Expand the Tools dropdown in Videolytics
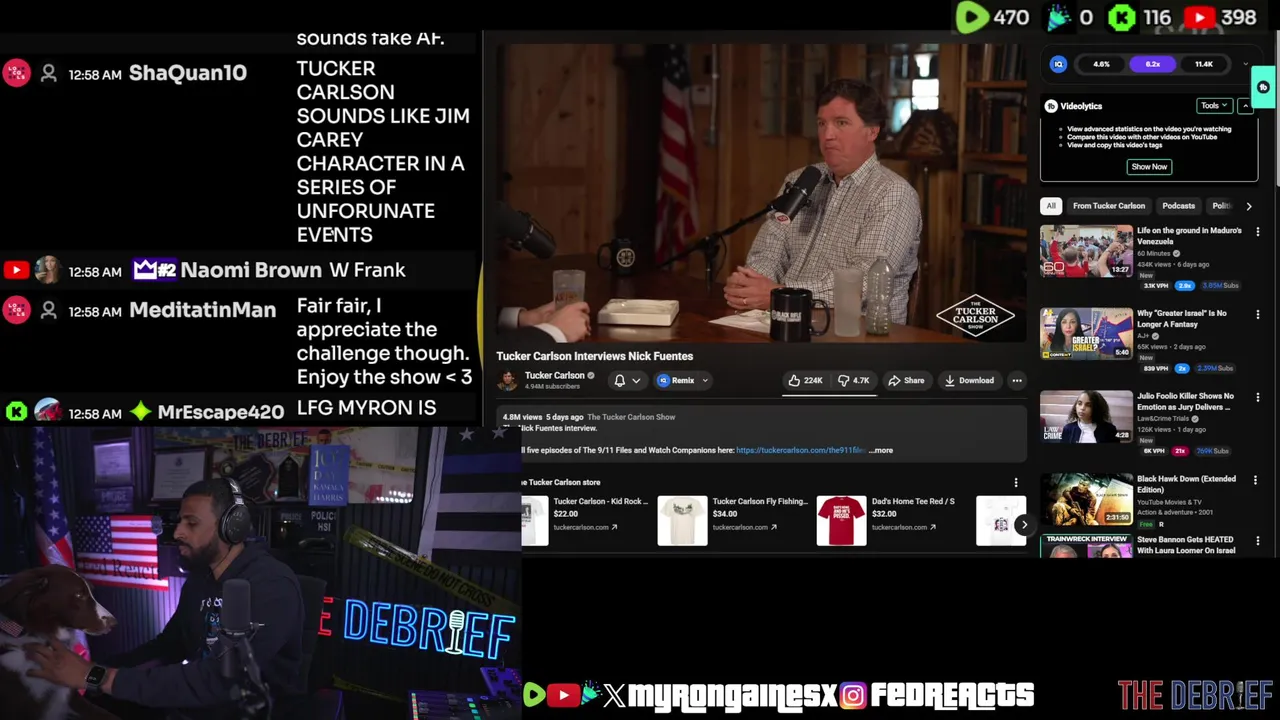1280x720 pixels. [1214, 106]
